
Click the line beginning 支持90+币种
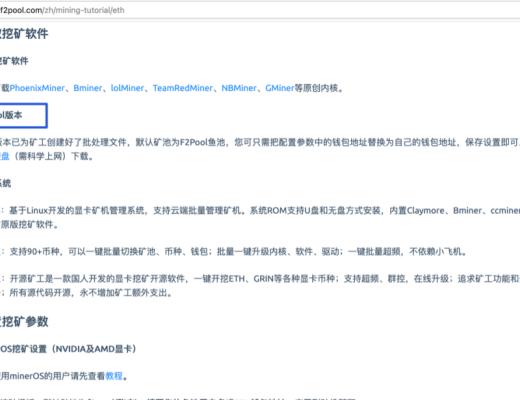pos(238,252)
